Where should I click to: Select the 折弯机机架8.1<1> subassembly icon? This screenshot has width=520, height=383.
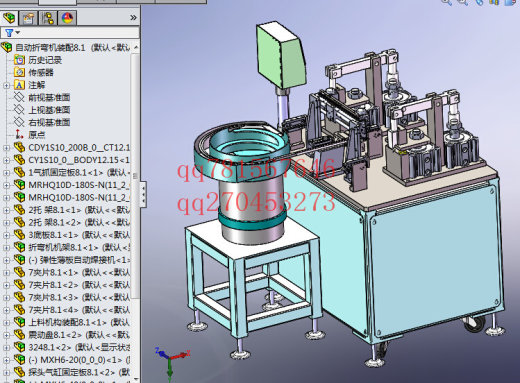pos(19,247)
